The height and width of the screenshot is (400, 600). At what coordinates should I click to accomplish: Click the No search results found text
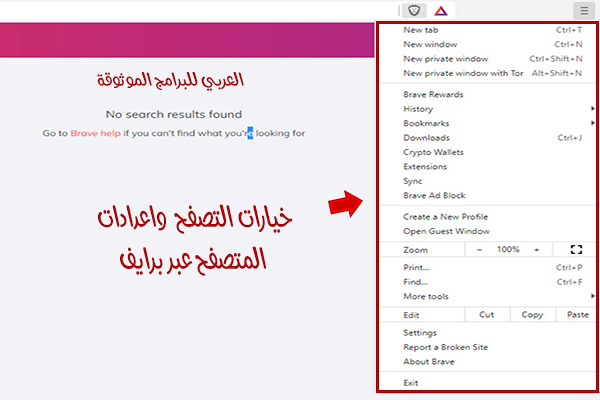(x=174, y=114)
